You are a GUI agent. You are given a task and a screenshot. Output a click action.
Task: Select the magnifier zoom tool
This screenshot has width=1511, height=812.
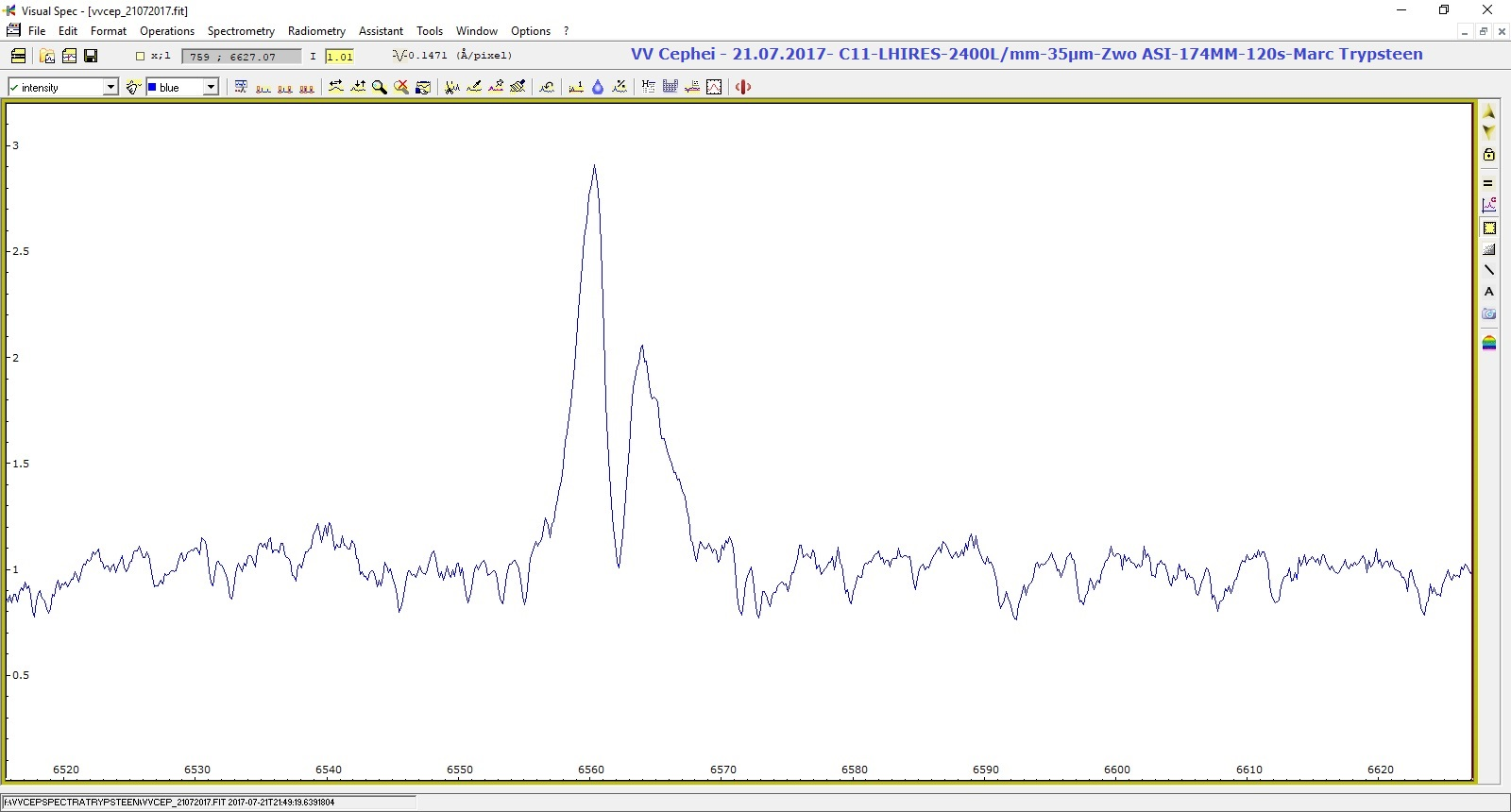[380, 87]
